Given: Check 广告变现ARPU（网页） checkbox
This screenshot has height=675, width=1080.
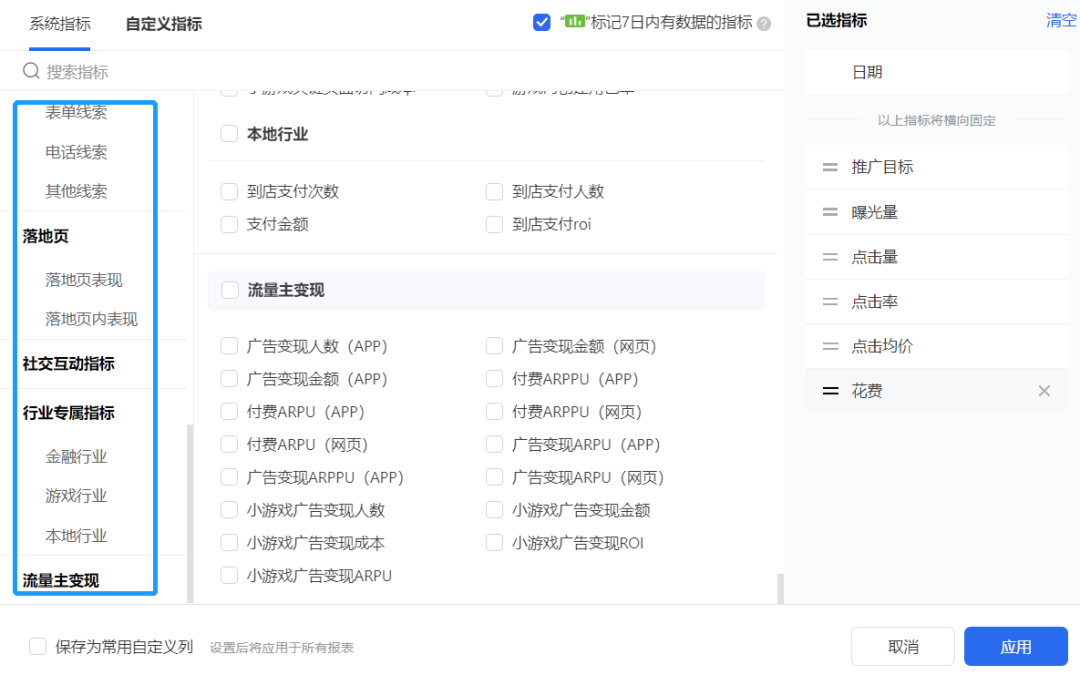Looking at the screenshot, I should [494, 477].
